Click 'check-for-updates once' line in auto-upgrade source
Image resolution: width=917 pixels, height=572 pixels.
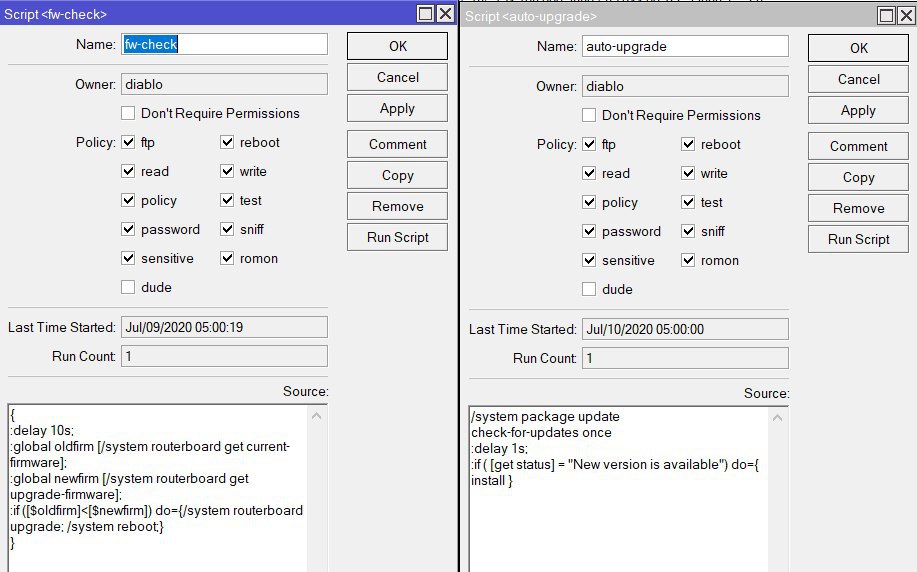click(x=541, y=433)
